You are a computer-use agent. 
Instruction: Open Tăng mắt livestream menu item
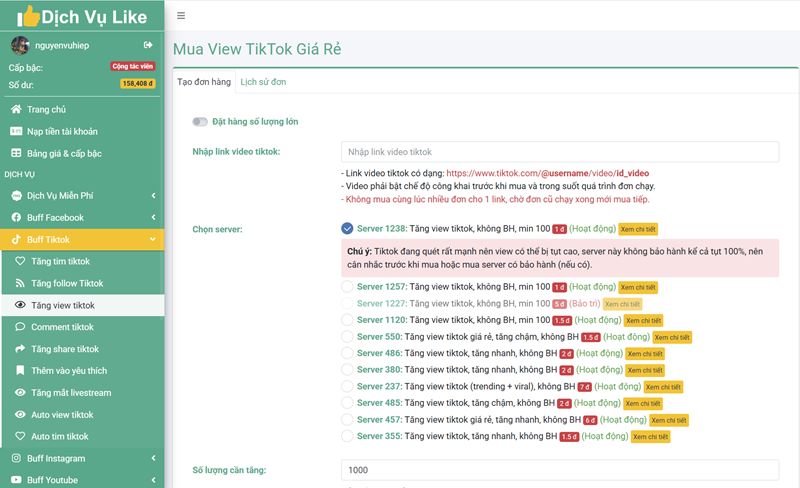[x=83, y=393]
